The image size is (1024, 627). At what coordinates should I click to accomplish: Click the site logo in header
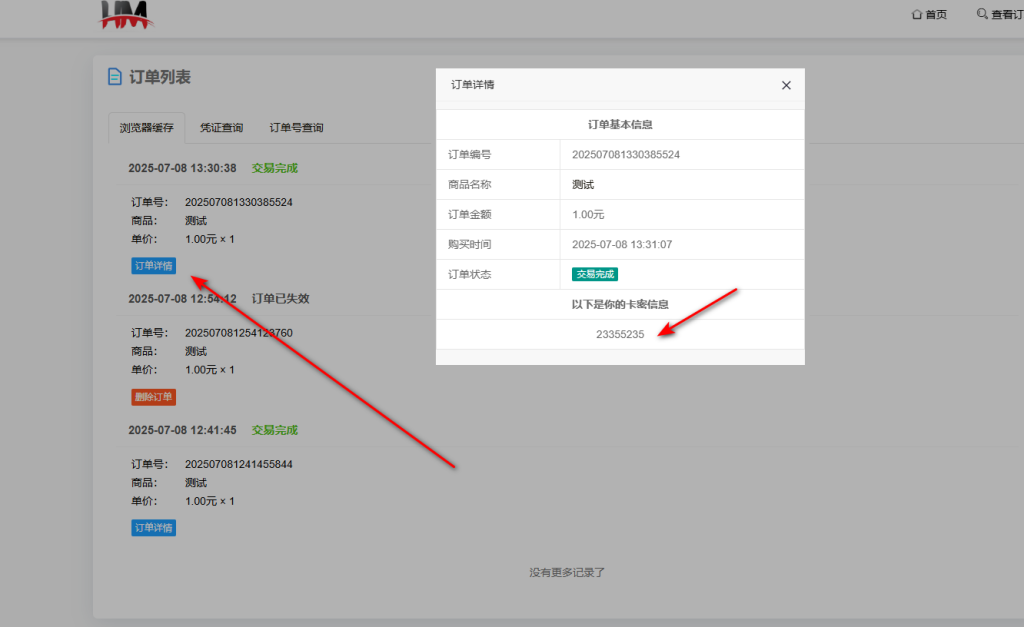[127, 14]
